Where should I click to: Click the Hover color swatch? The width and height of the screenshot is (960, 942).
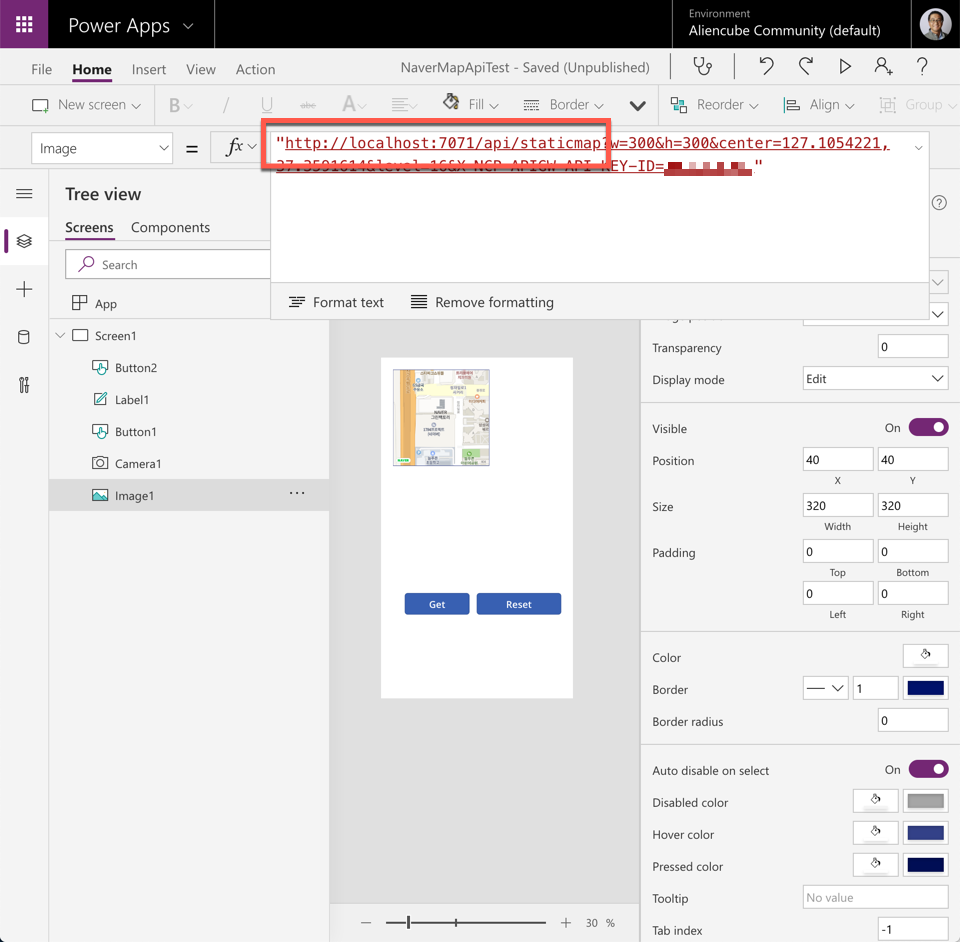click(925, 832)
